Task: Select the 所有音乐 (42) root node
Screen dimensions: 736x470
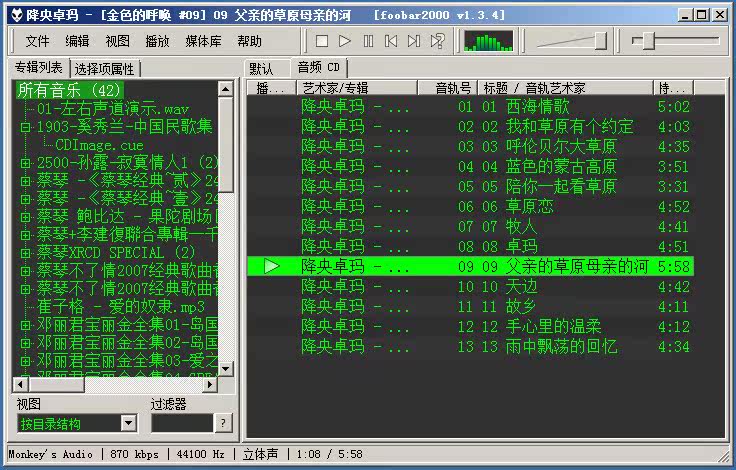Action: pos(69,90)
